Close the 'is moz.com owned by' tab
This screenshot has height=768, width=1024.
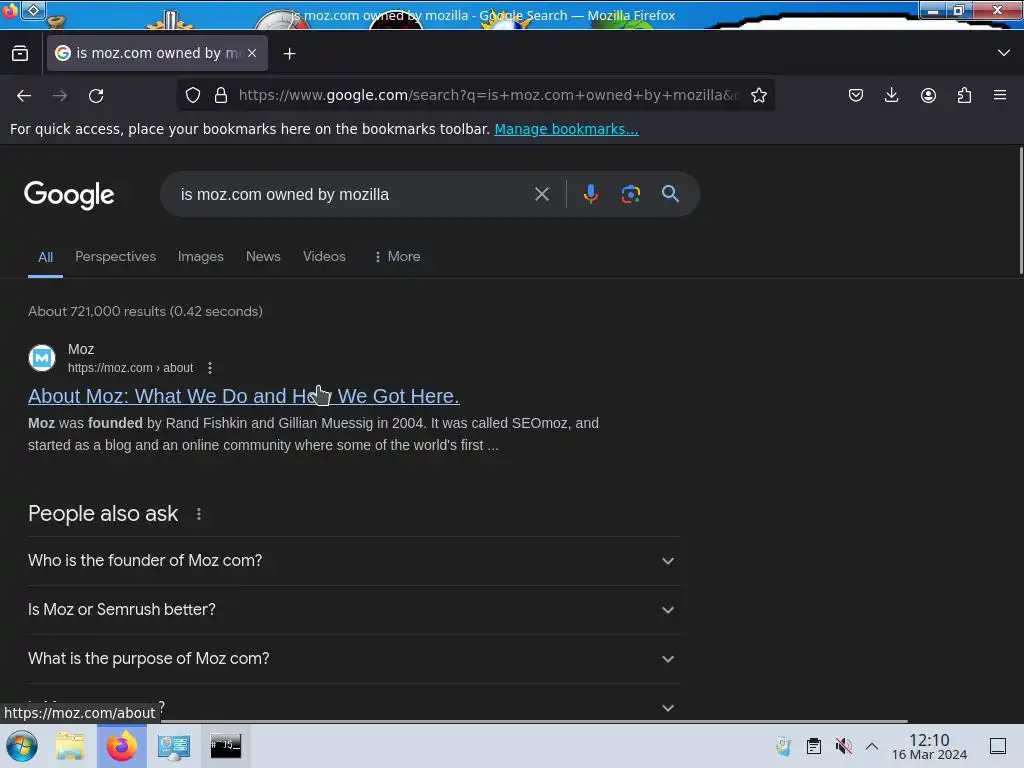coord(252,53)
